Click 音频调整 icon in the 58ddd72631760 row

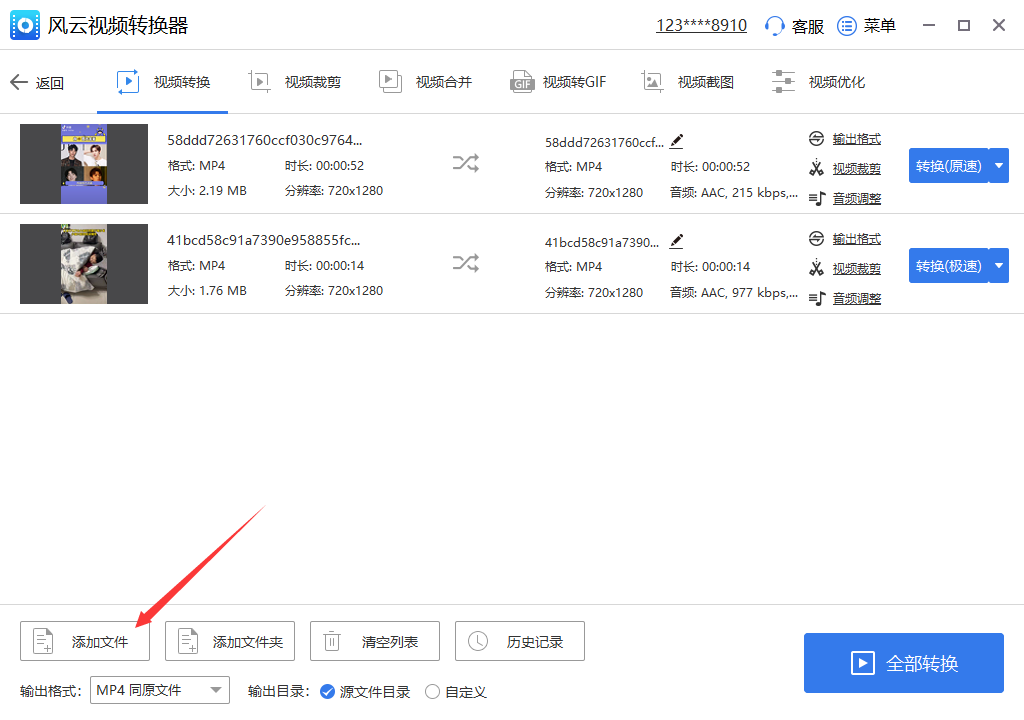[817, 198]
